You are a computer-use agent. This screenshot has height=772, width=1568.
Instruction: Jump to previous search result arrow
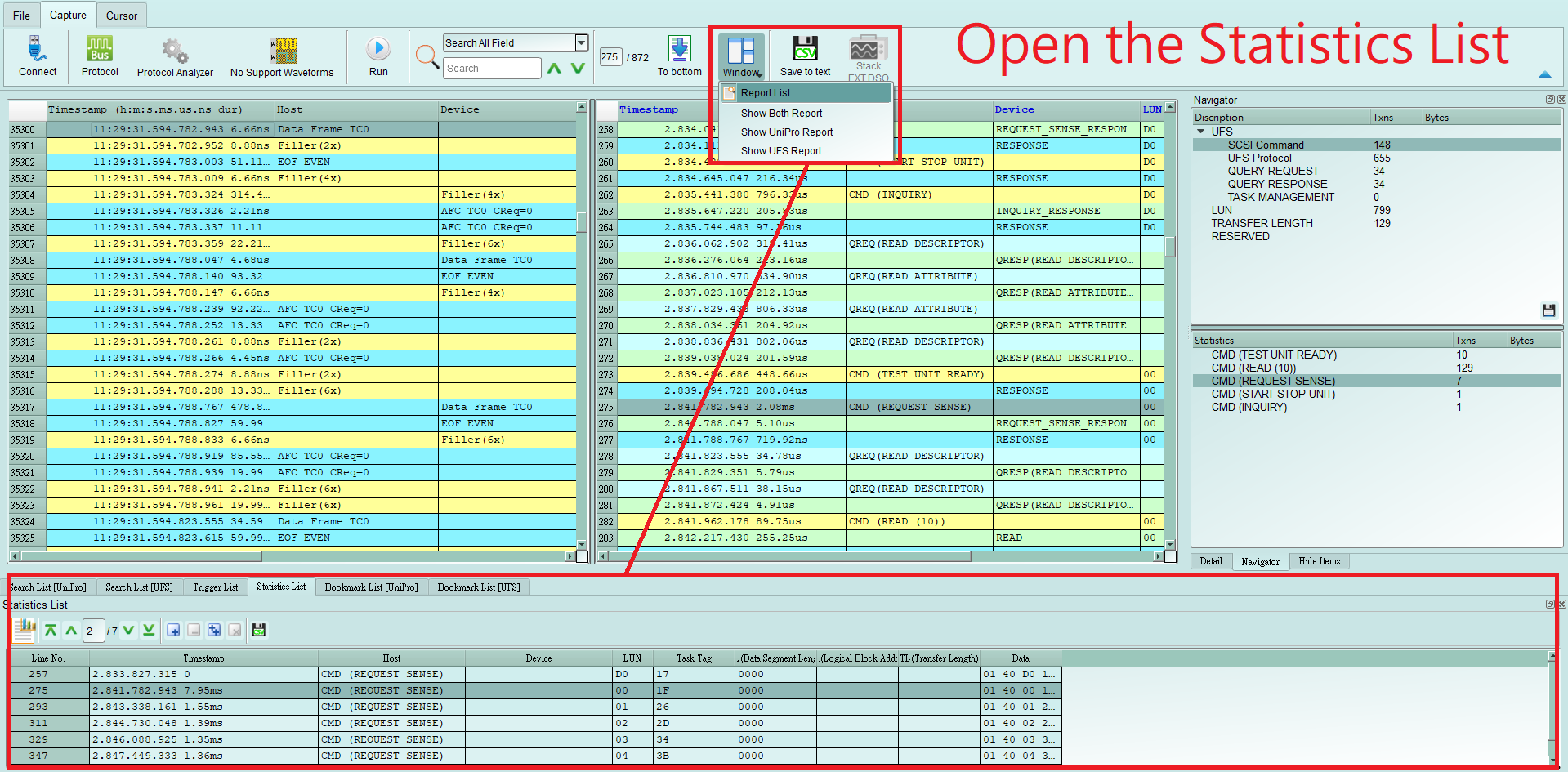pos(554,68)
